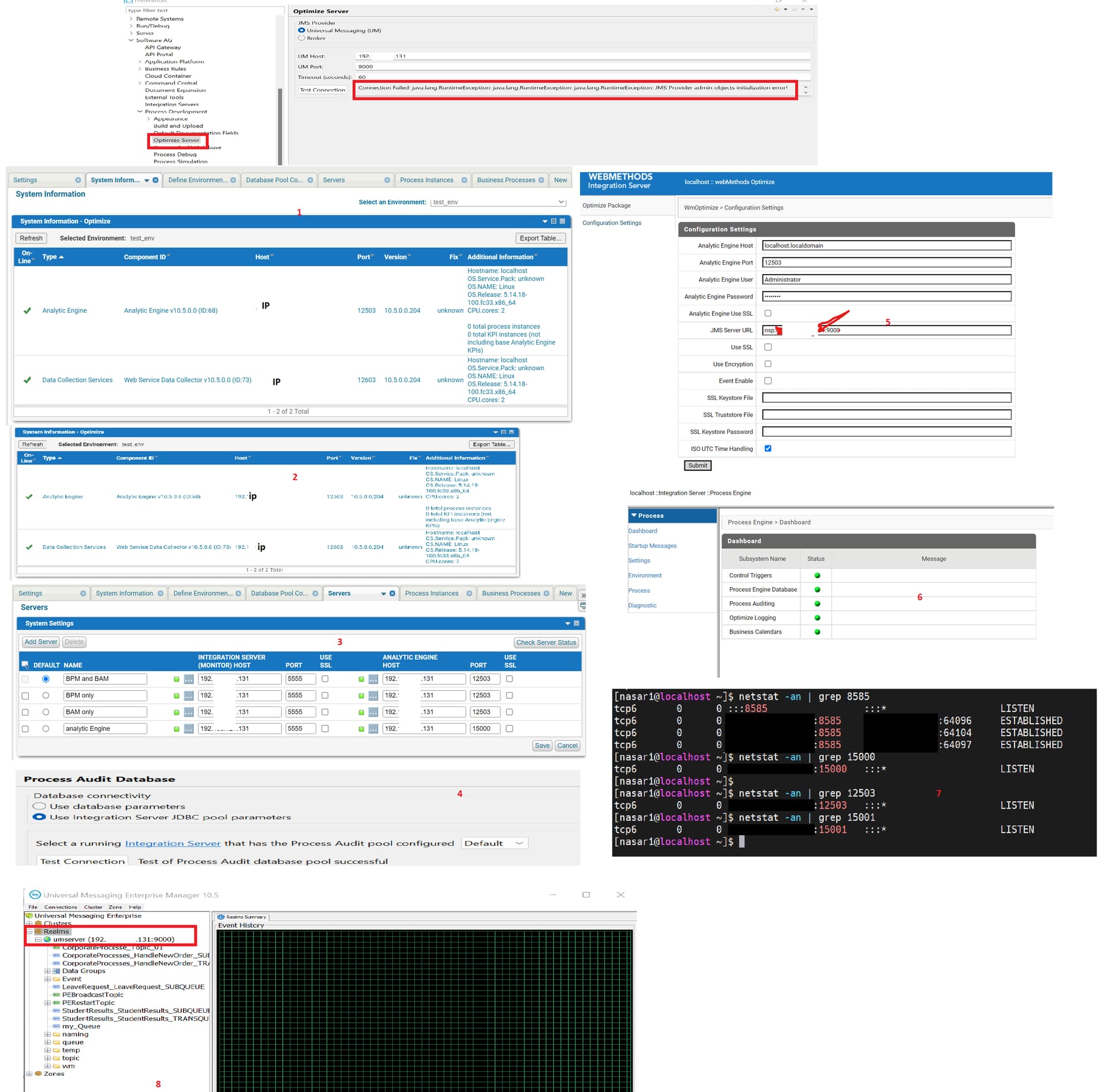Image resolution: width=1108 pixels, height=1092 pixels.
Task: Open the Integration Server link in Process Audit
Action: (x=173, y=843)
